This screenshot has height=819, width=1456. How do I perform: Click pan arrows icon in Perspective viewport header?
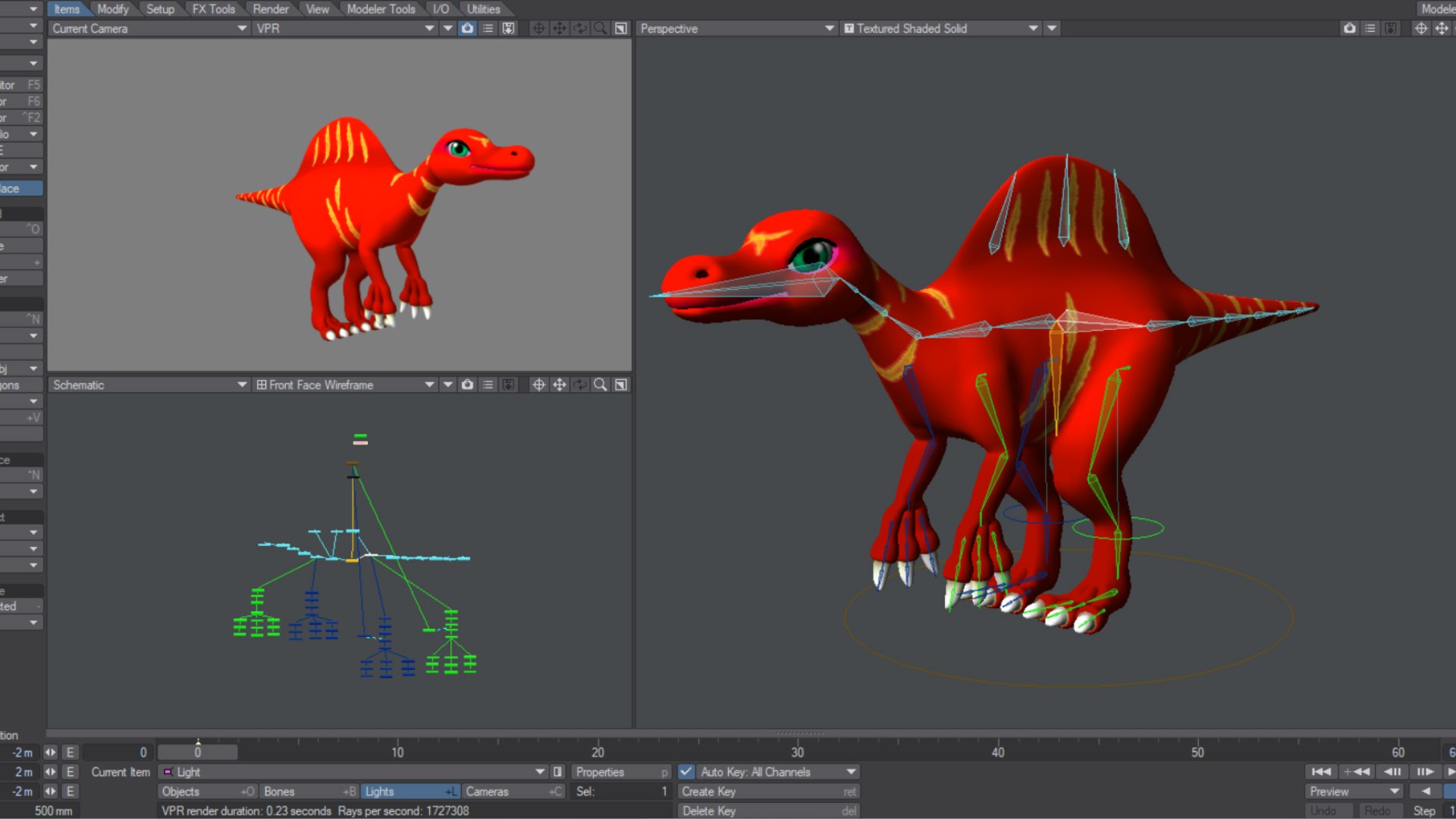coord(1442,28)
